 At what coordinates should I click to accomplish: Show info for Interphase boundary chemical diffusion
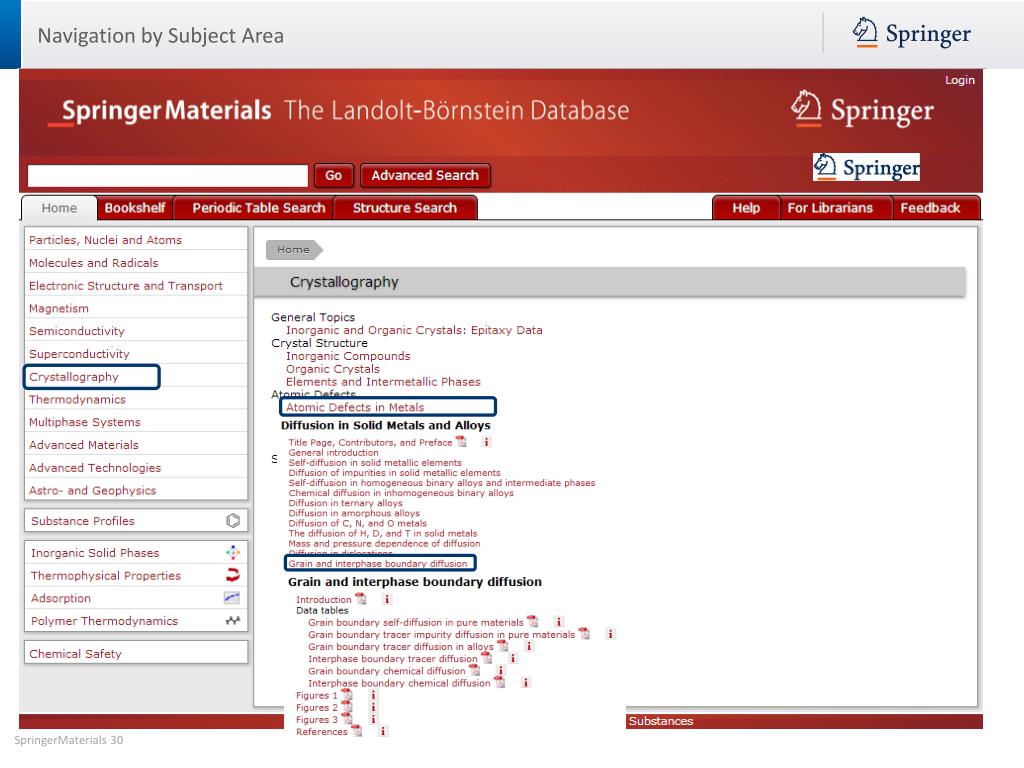(525, 682)
